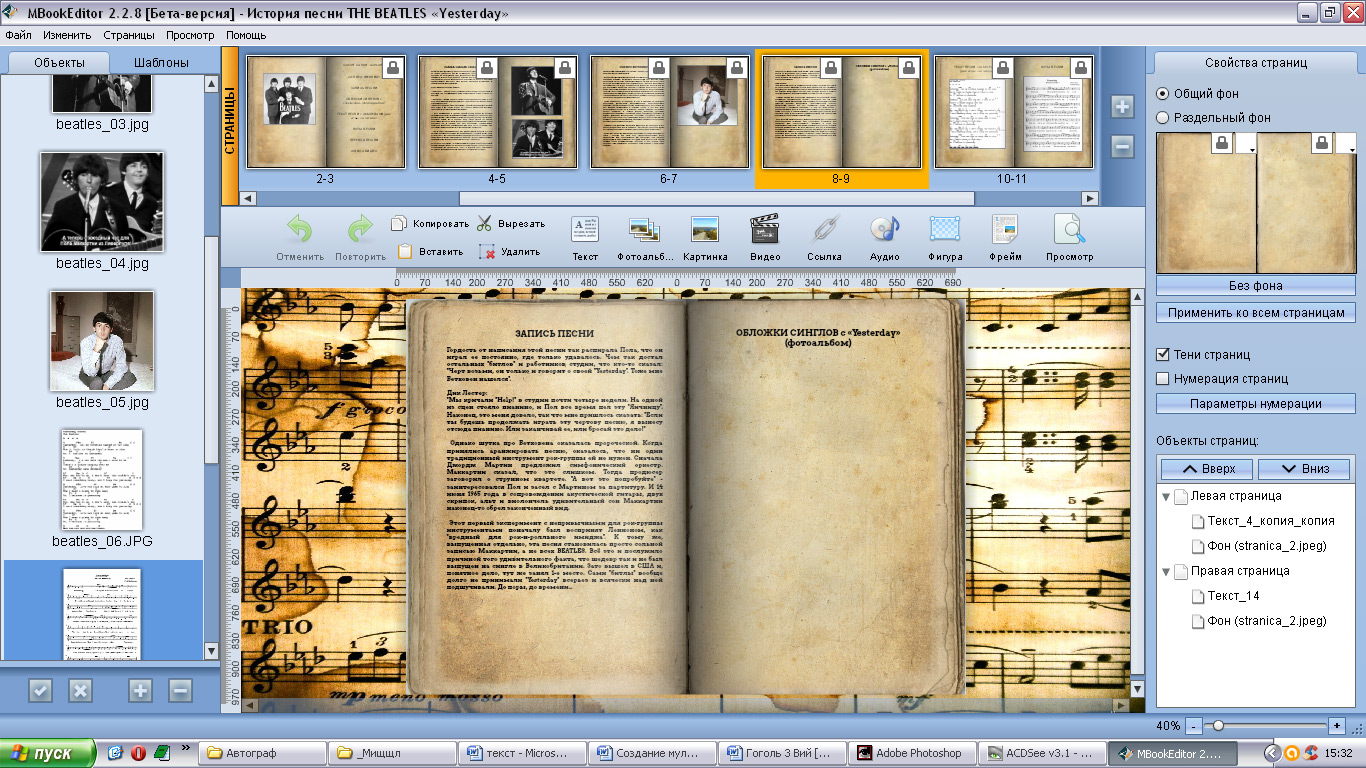This screenshot has width=1366, height=768.
Task: Paste using Вставить clipboard icon
Action: (x=429, y=252)
